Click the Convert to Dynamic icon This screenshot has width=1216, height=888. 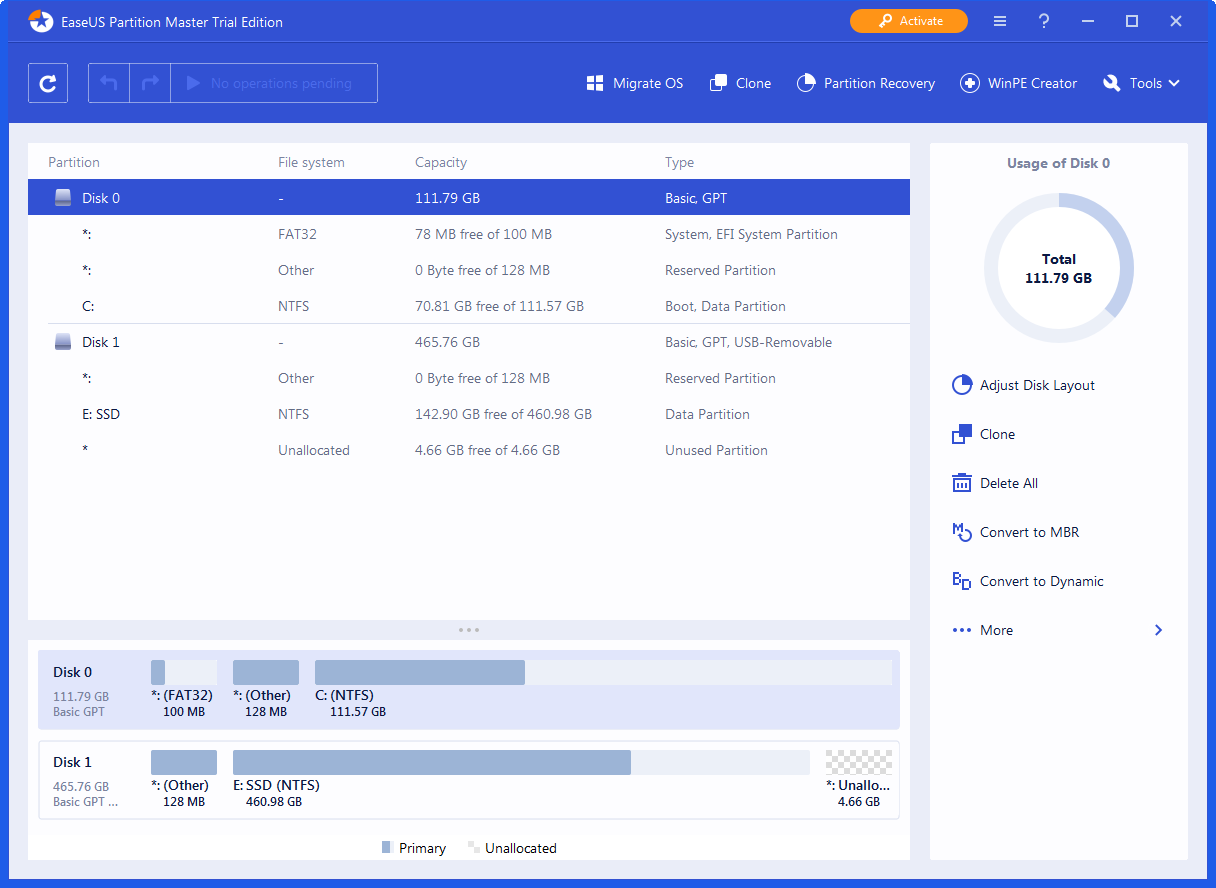962,581
